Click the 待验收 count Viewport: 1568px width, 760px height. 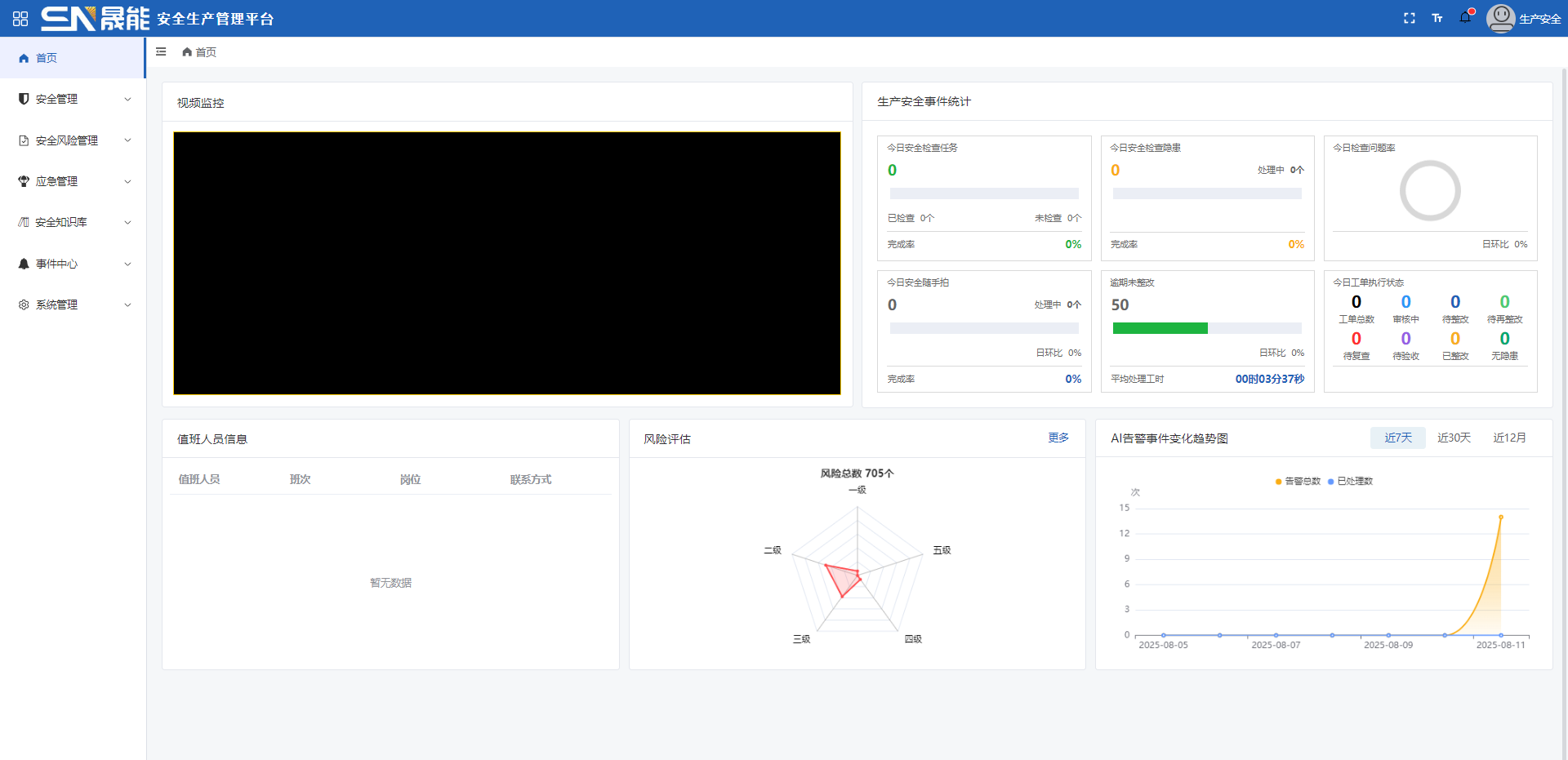(x=1405, y=338)
